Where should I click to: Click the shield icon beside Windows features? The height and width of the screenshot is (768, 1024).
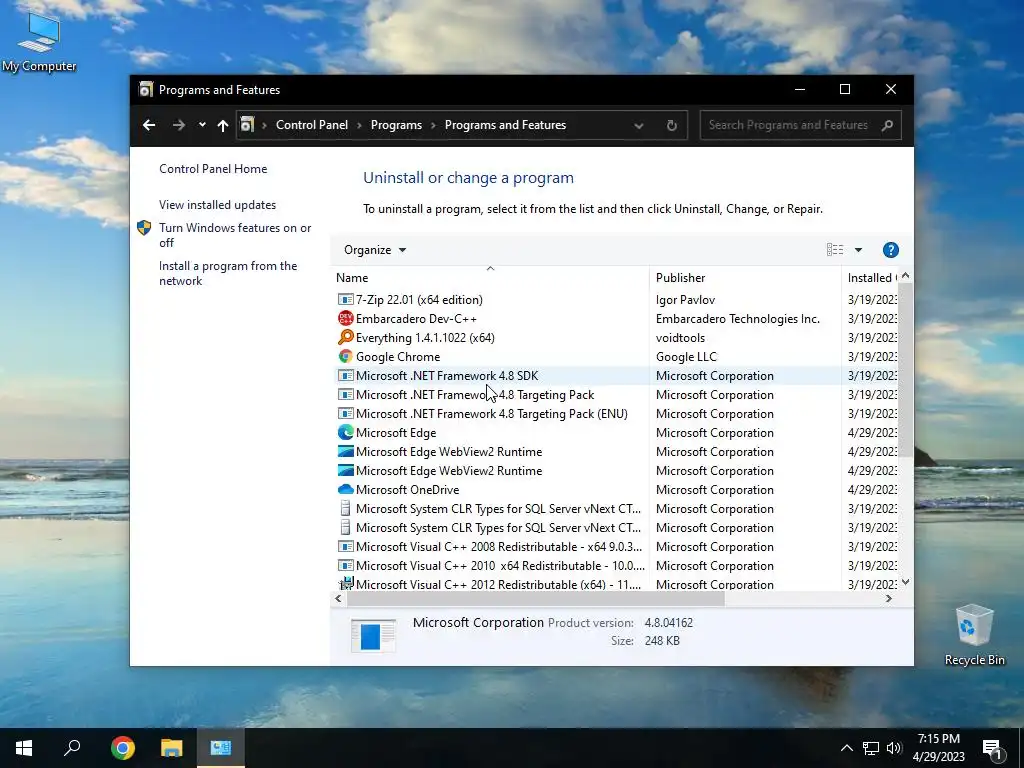(144, 228)
